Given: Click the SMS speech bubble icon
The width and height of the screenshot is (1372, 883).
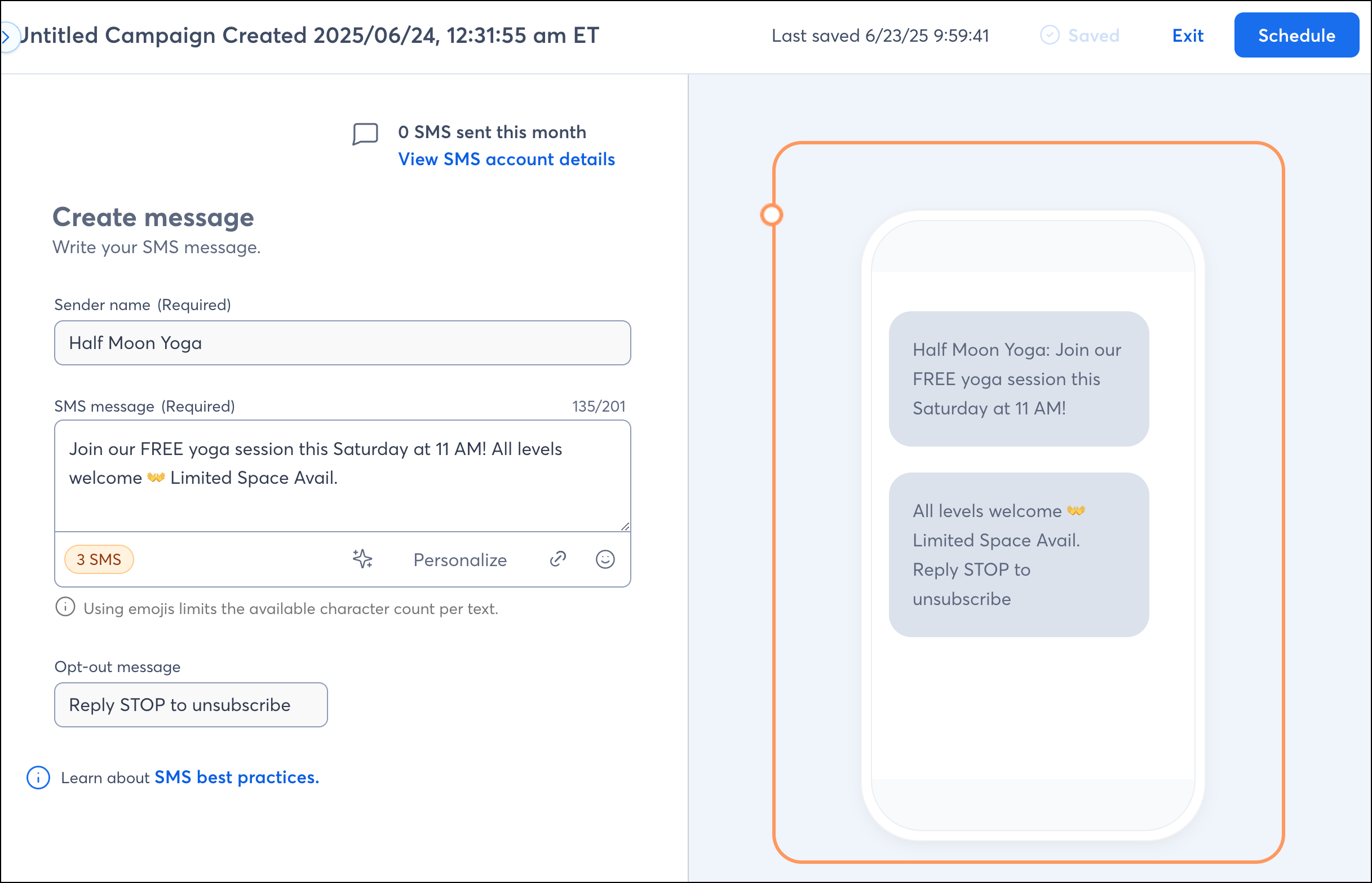Looking at the screenshot, I should pos(365,134).
